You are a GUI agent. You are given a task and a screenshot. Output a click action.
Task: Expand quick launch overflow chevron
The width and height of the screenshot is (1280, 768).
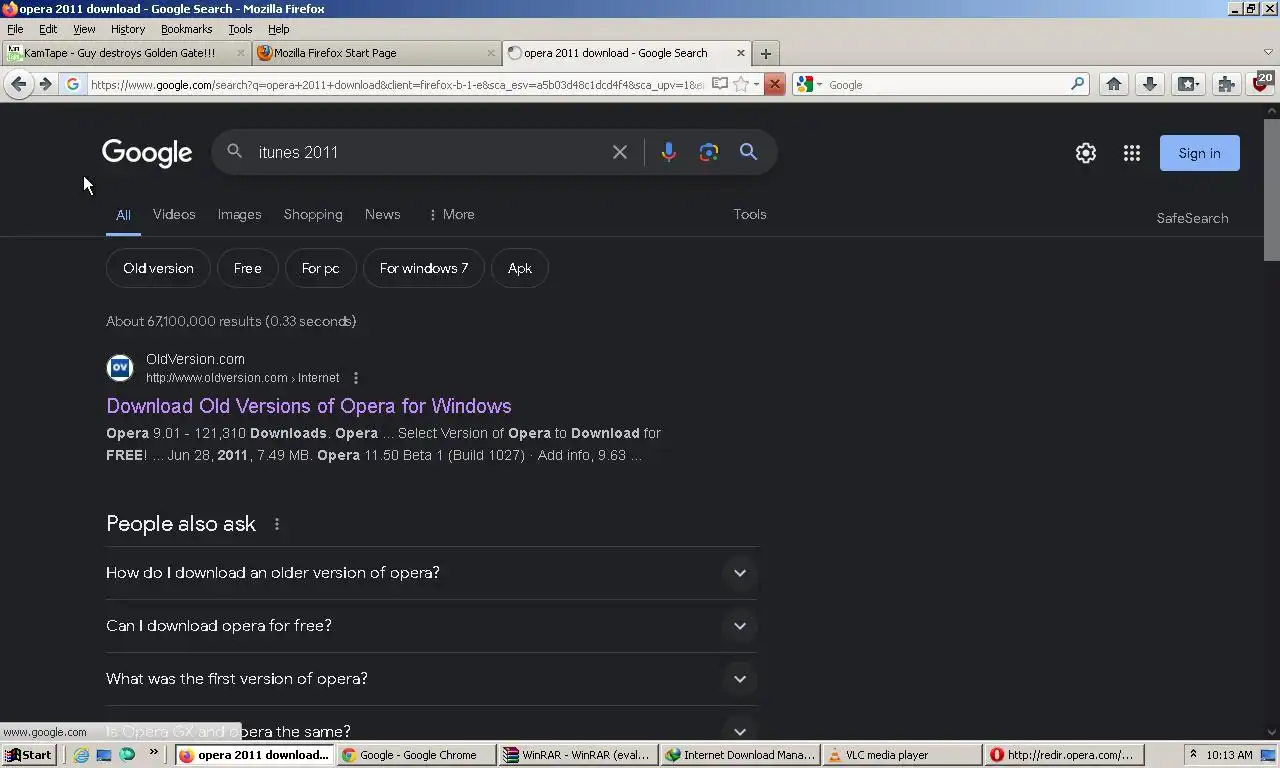tap(153, 753)
